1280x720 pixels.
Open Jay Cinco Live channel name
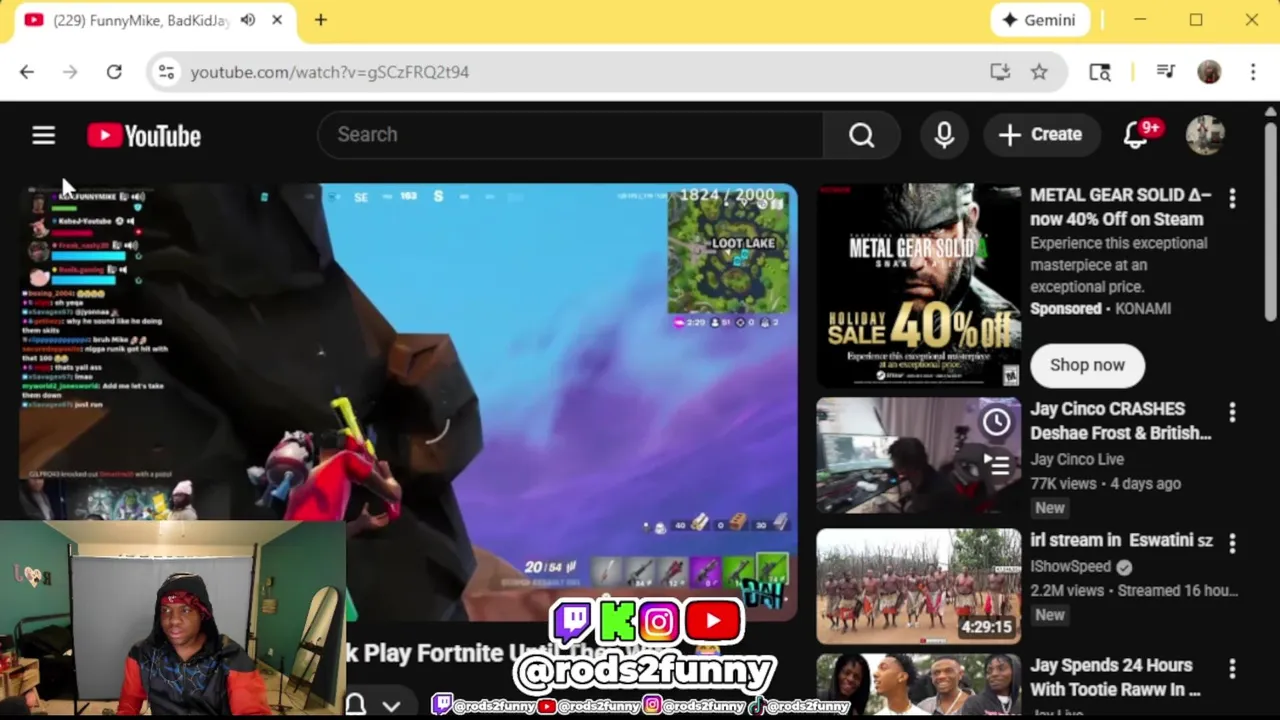point(1077,460)
